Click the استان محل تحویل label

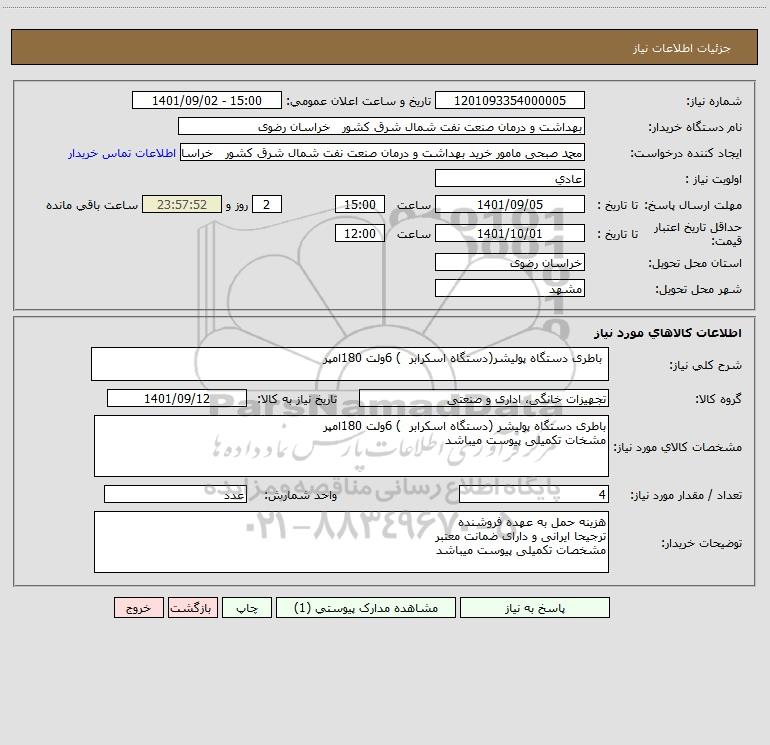coord(695,263)
